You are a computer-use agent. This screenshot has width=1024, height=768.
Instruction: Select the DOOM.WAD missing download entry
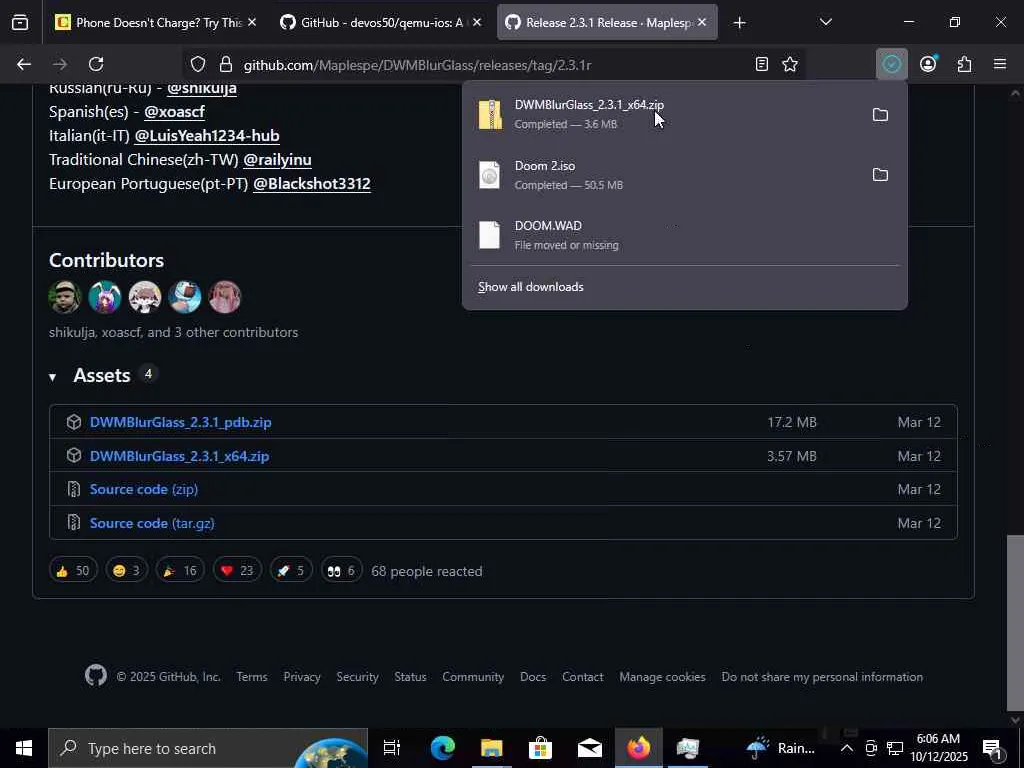[x=684, y=235]
